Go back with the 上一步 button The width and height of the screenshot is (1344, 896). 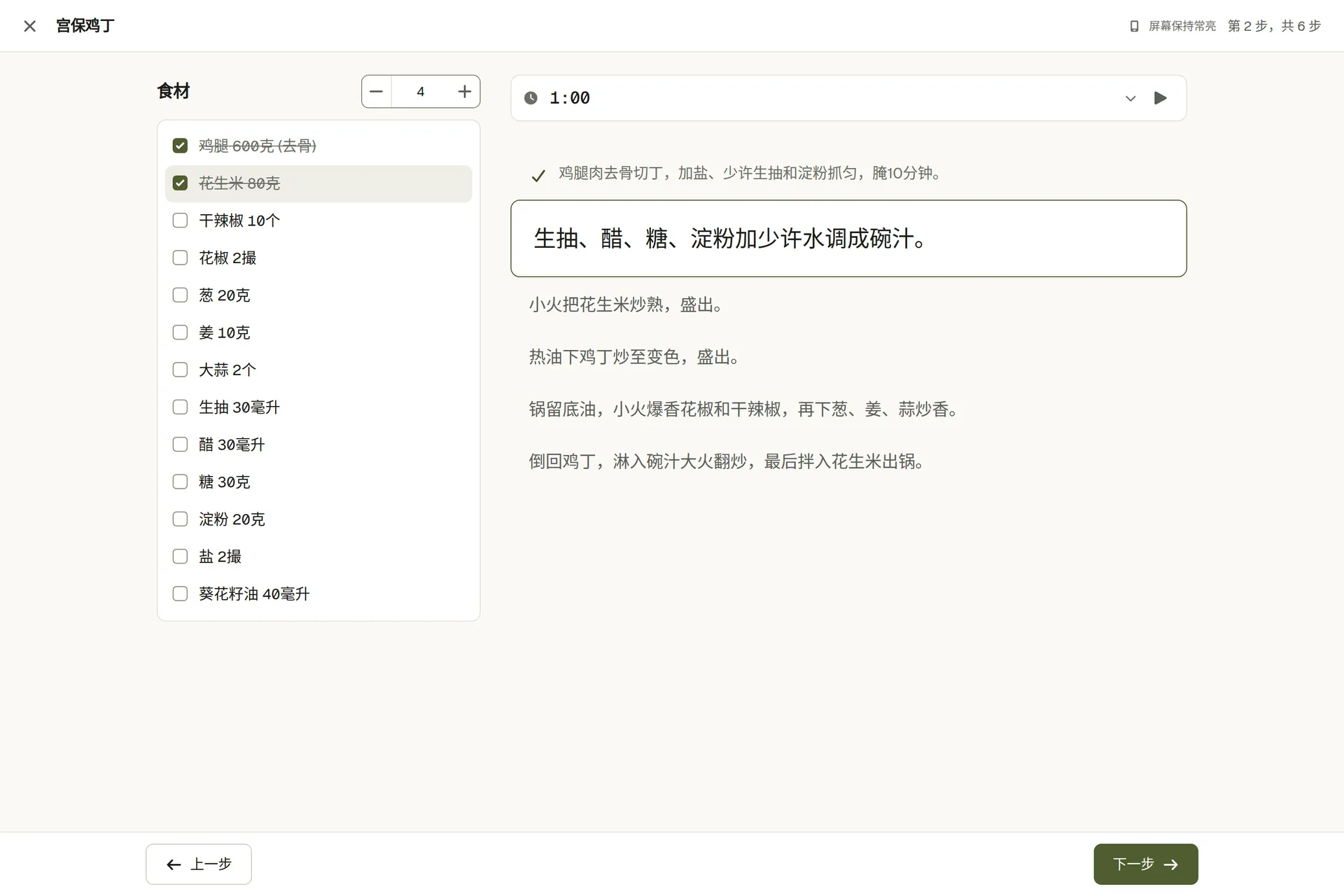pyautogui.click(x=199, y=864)
